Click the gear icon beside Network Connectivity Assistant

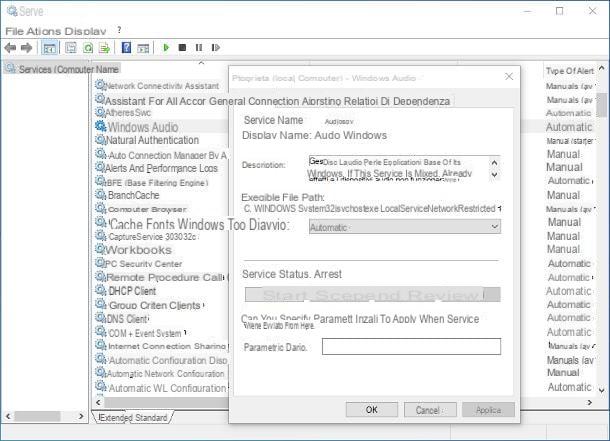point(100,85)
